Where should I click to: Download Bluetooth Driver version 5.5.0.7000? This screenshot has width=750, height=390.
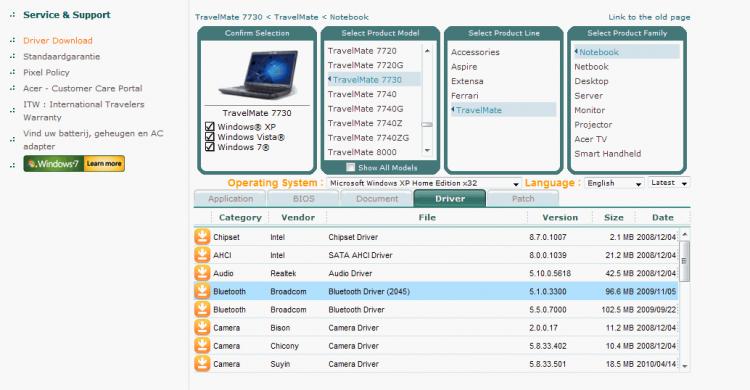click(202, 309)
